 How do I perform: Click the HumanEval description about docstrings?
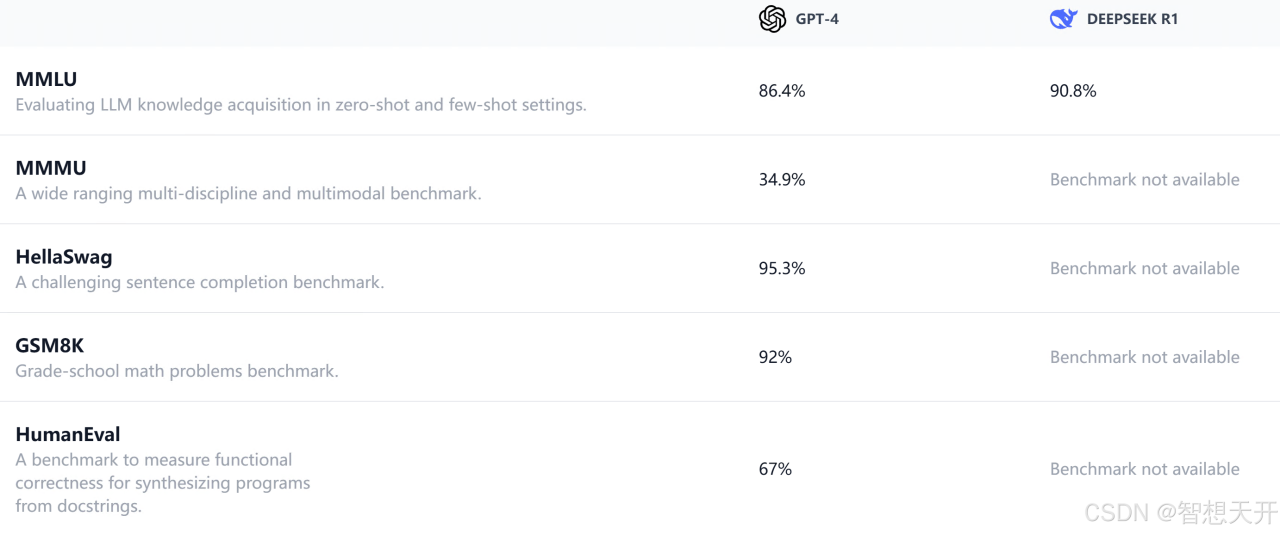click(x=163, y=483)
